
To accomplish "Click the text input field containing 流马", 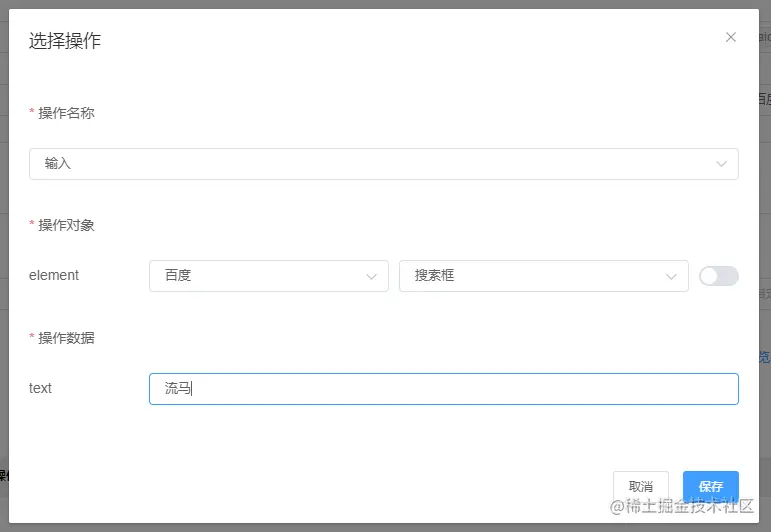I will point(444,389).
